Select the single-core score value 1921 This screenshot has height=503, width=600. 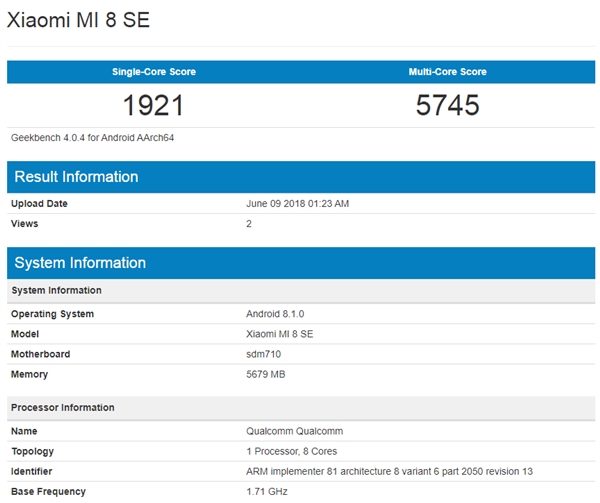pyautogui.click(x=154, y=105)
